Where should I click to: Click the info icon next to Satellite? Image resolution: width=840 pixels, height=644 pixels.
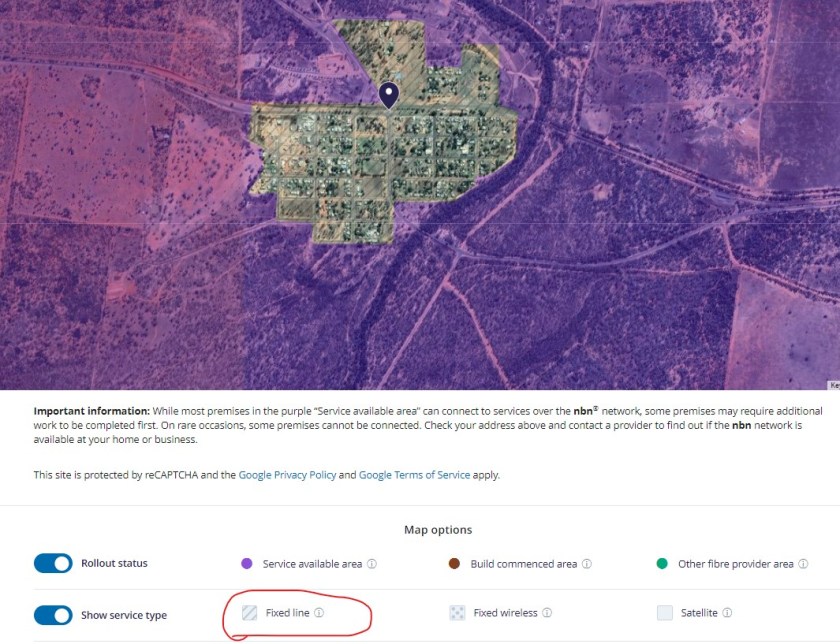728,613
